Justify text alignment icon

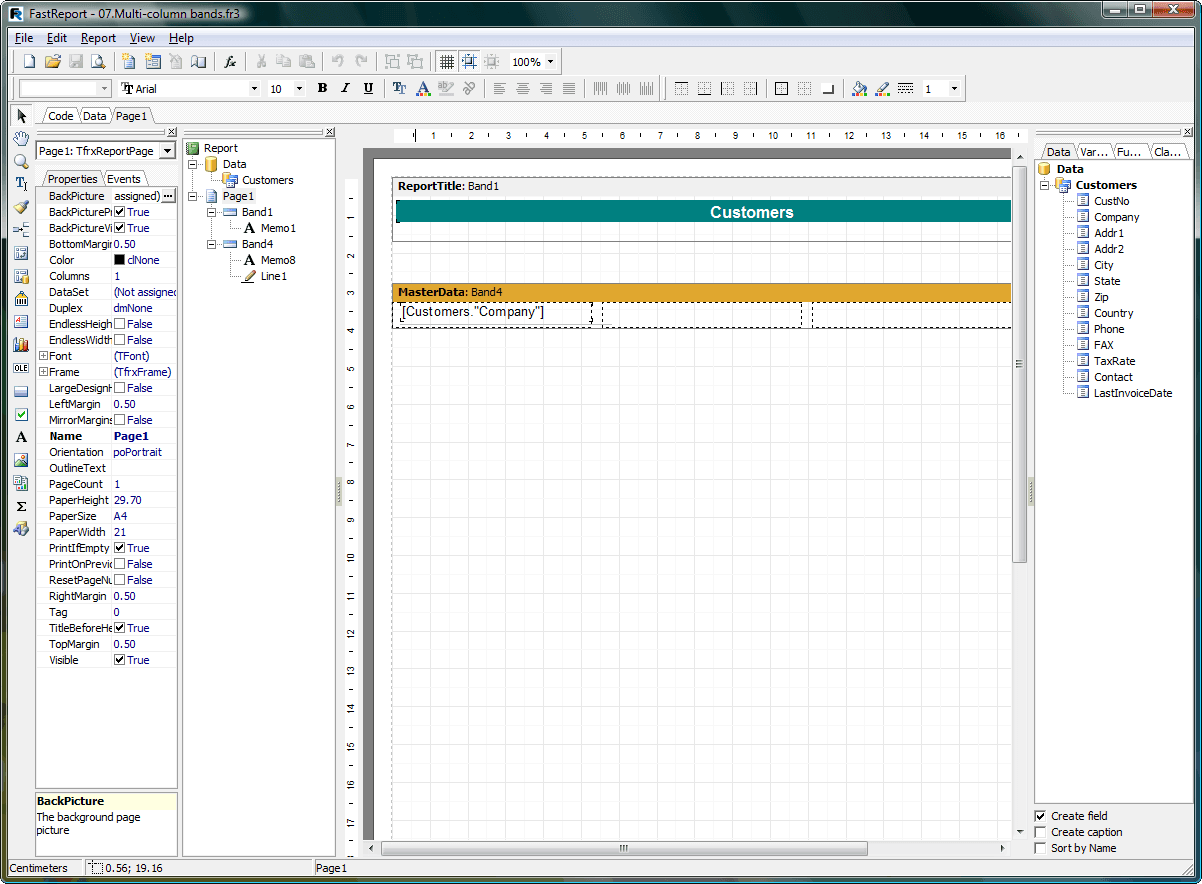pos(568,89)
